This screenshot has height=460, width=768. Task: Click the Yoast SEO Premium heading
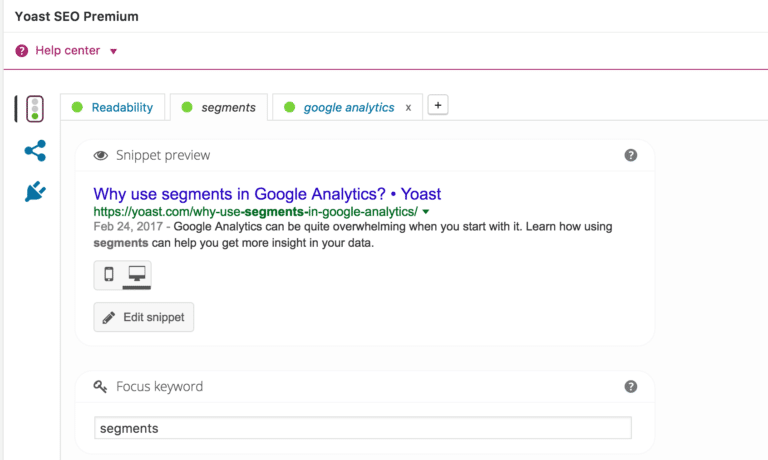point(76,16)
